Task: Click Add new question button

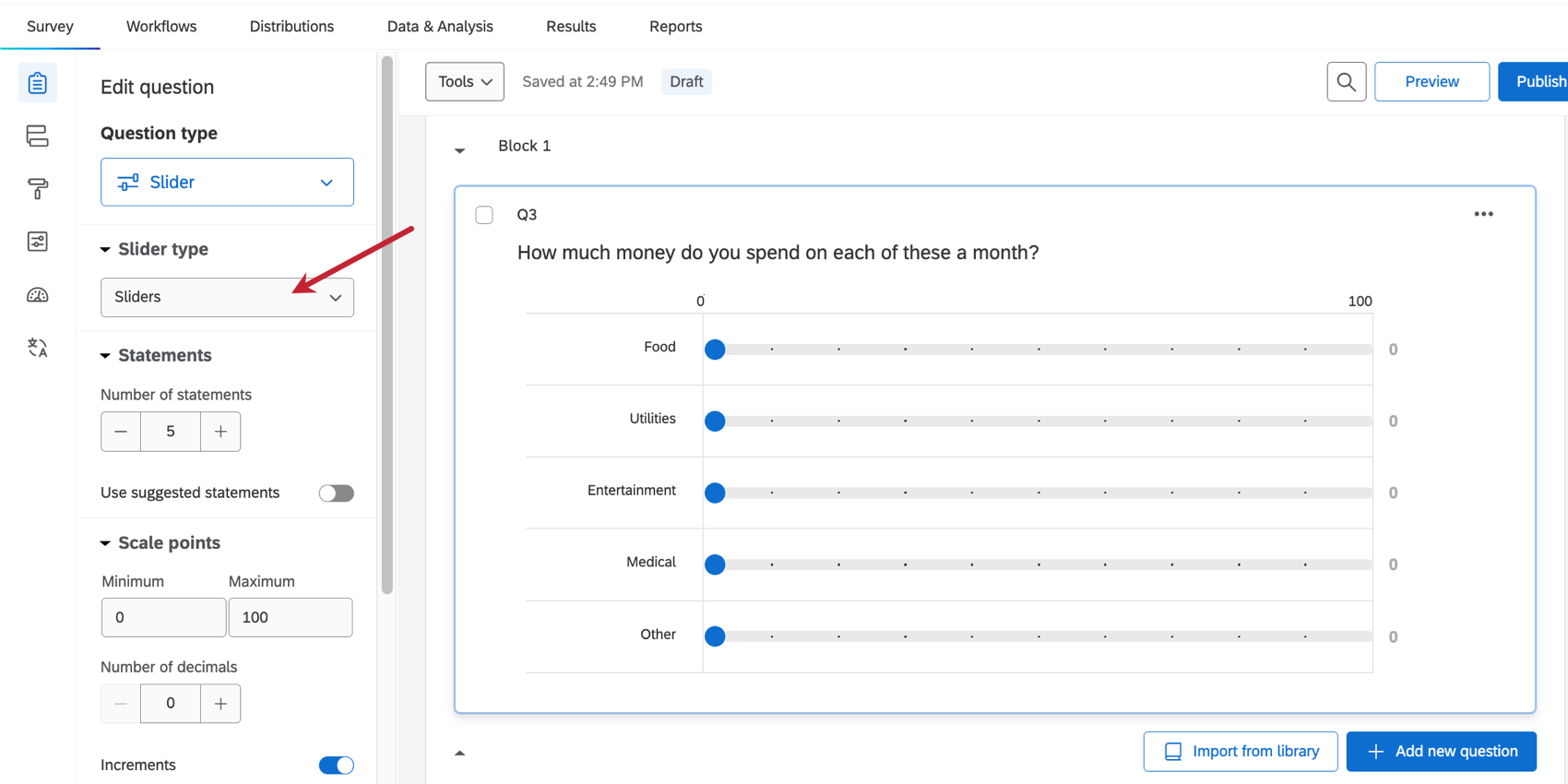Action: (1441, 752)
